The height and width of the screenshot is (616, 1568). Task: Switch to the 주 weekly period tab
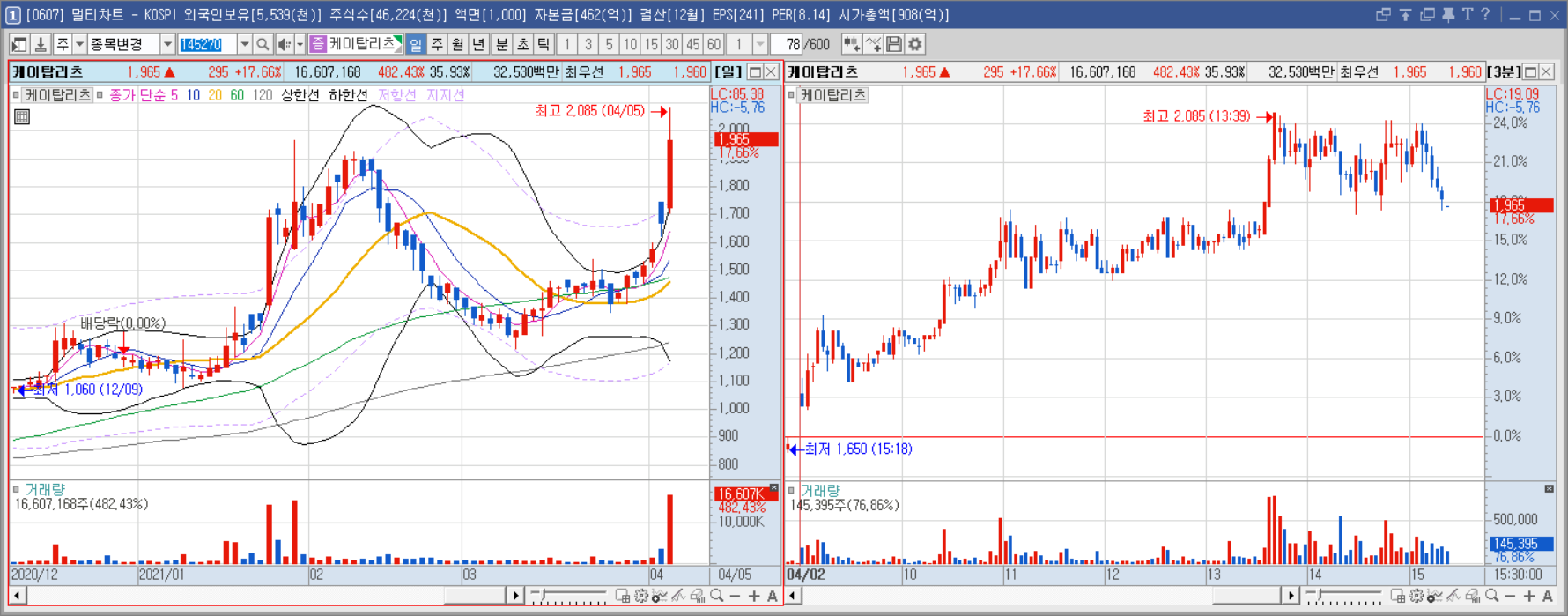(x=437, y=44)
